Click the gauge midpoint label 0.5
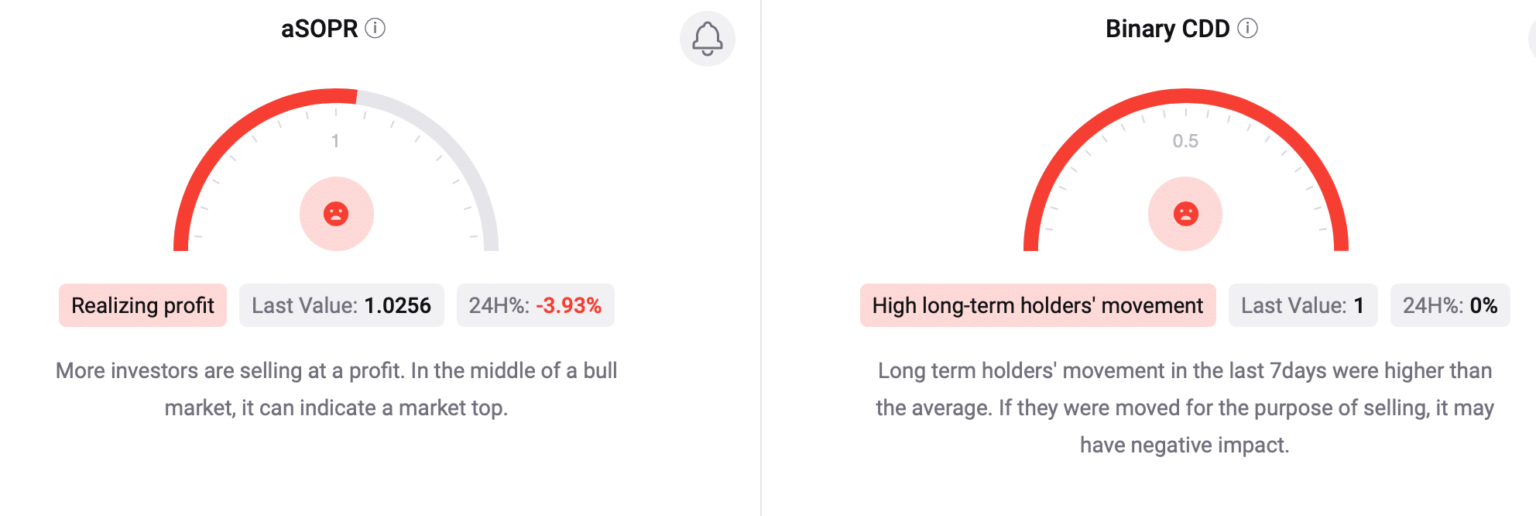 pos(1185,141)
